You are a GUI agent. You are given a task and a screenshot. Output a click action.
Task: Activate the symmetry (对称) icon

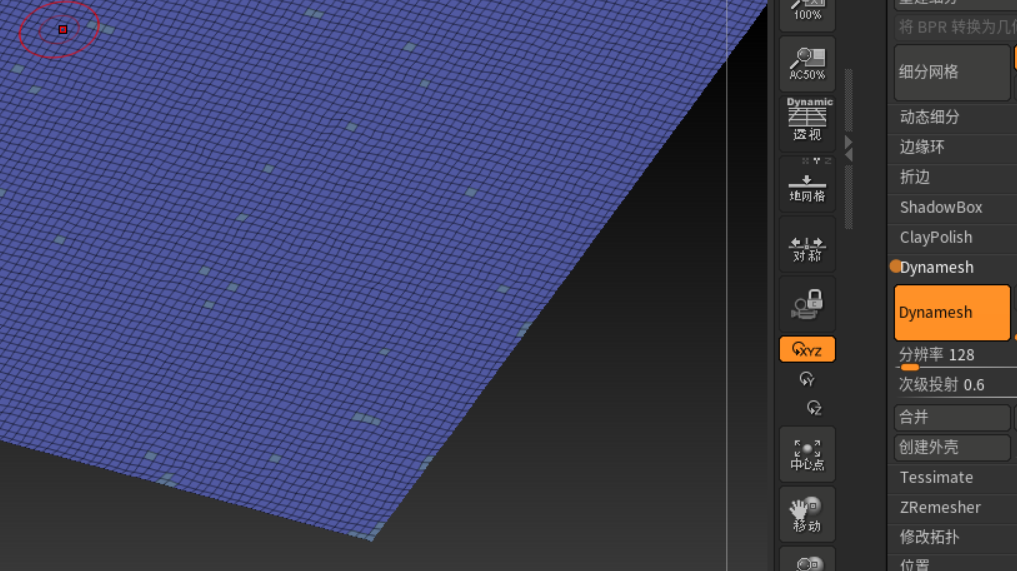[807, 245]
